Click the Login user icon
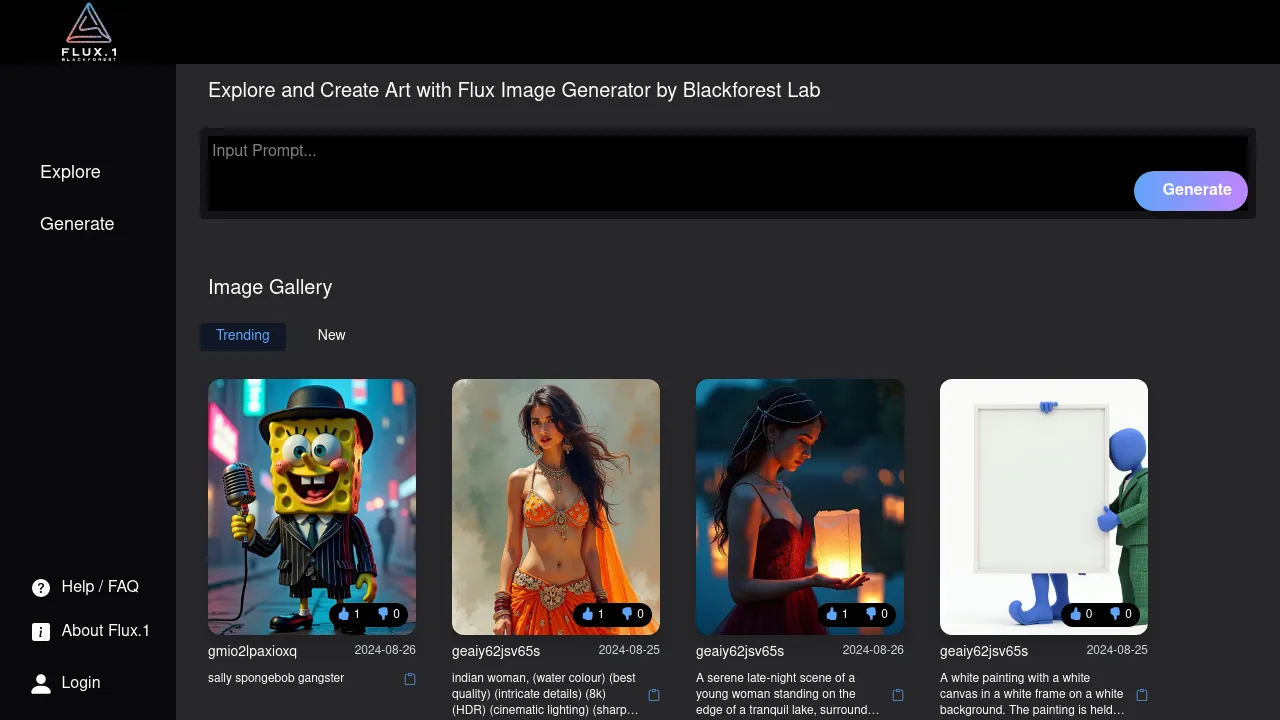The width and height of the screenshot is (1280, 720). coord(41,684)
